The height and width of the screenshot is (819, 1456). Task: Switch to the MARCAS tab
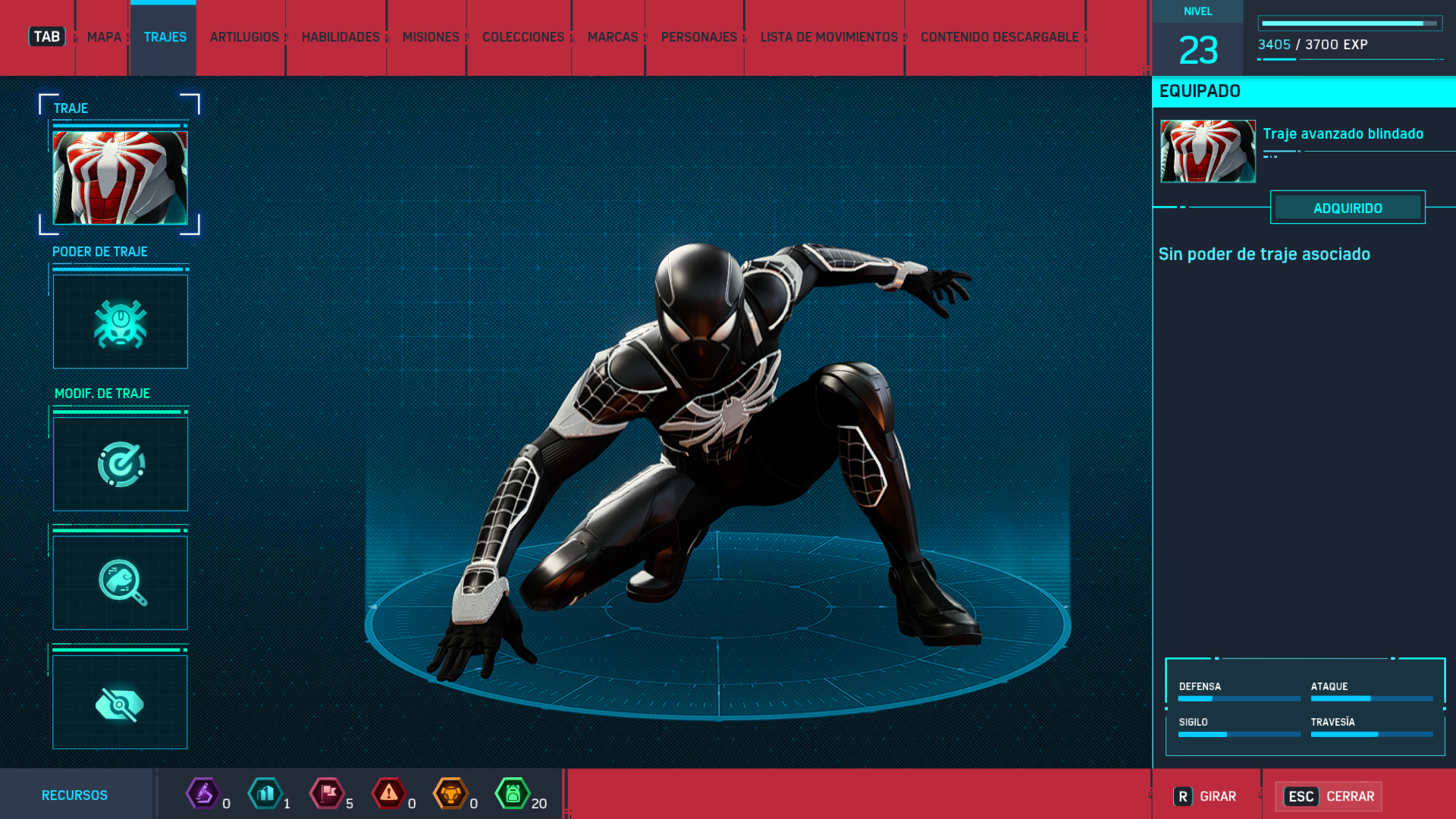click(613, 37)
